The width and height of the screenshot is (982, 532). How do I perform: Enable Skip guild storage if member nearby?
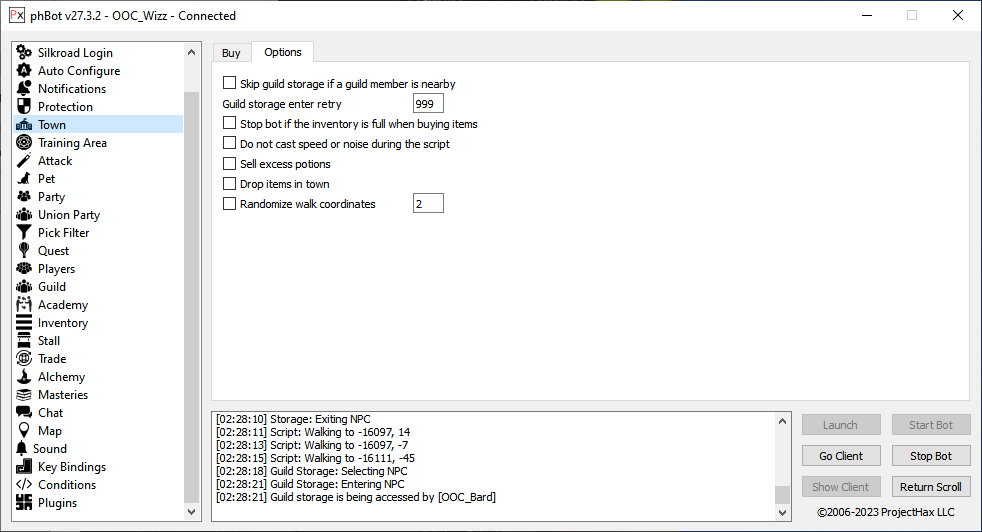[230, 84]
